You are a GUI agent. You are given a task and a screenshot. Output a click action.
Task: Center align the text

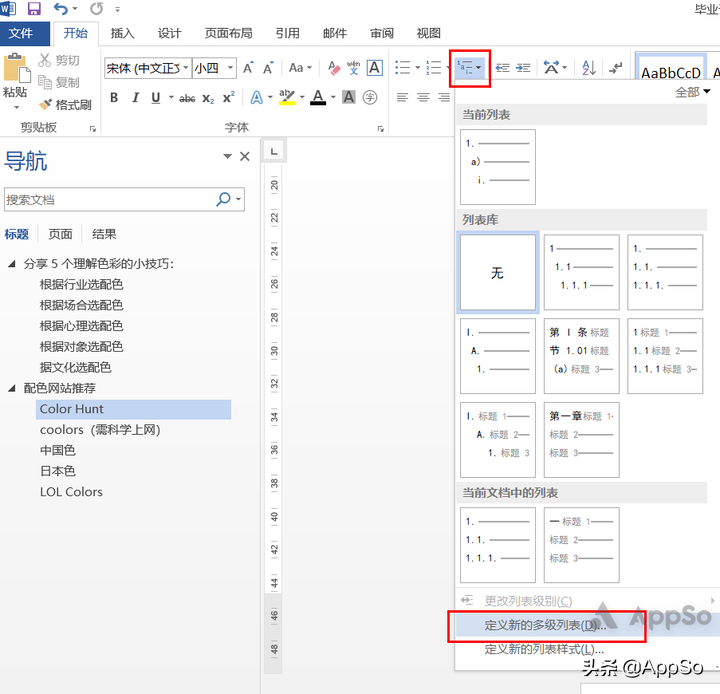pyautogui.click(x=423, y=97)
